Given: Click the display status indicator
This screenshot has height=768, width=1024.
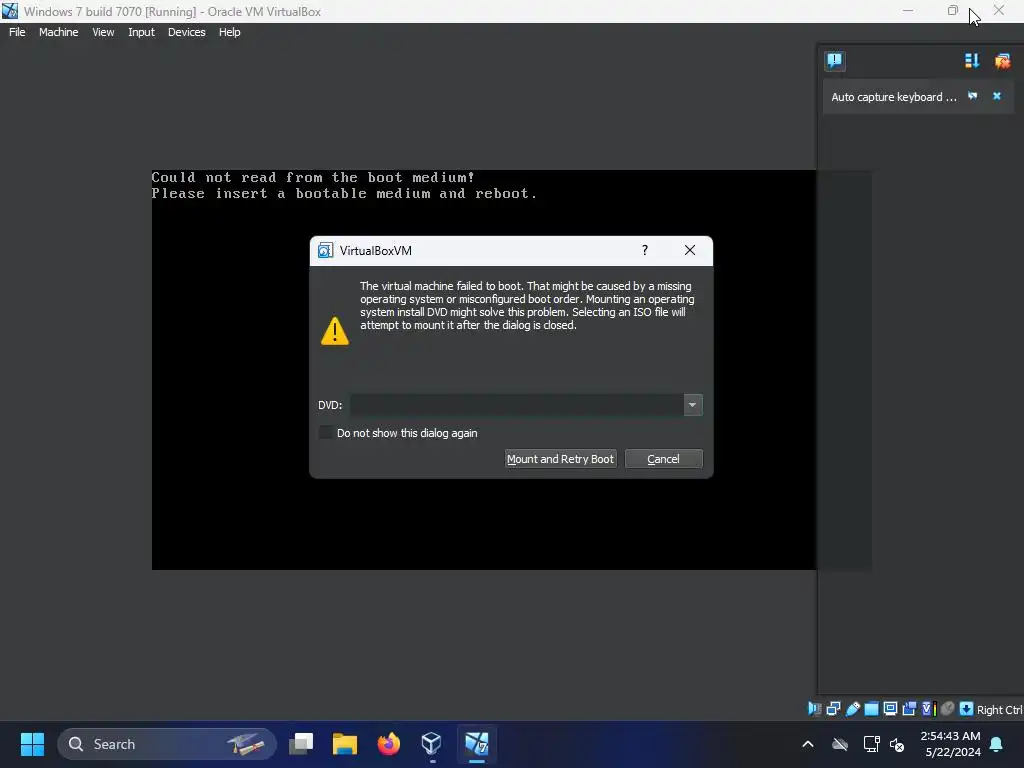Looking at the screenshot, I should 890,709.
